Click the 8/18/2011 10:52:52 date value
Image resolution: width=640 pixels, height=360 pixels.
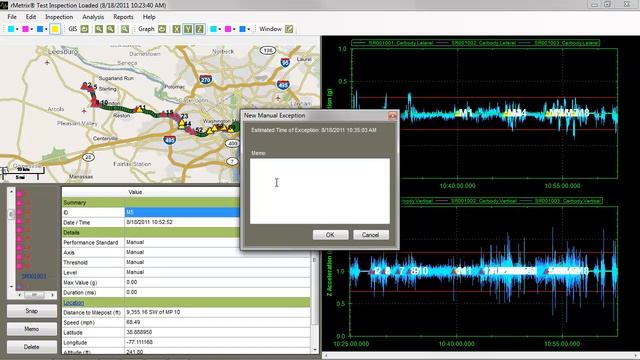(149, 222)
